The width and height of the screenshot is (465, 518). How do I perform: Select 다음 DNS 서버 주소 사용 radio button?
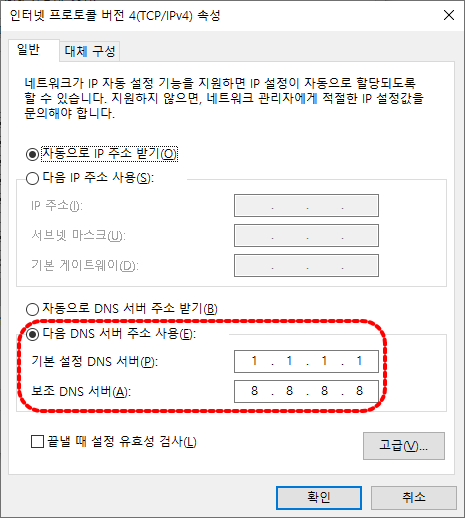32,334
